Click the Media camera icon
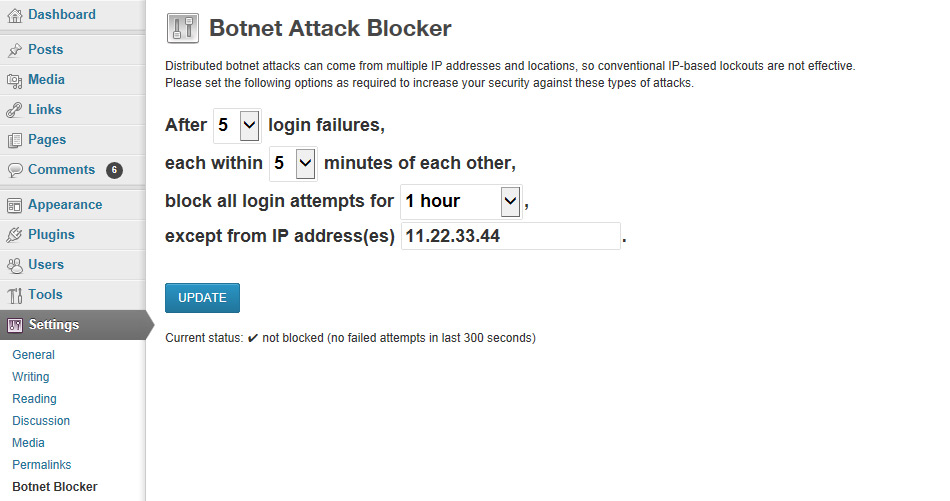 [15, 80]
